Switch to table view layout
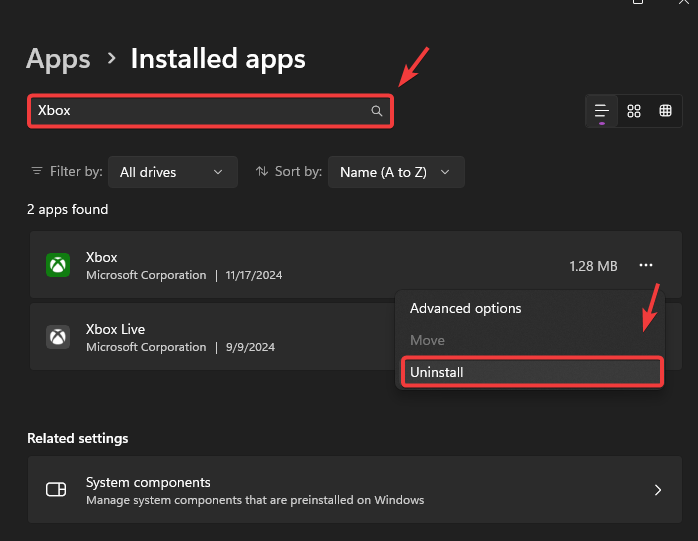The image size is (698, 541). coord(665,111)
